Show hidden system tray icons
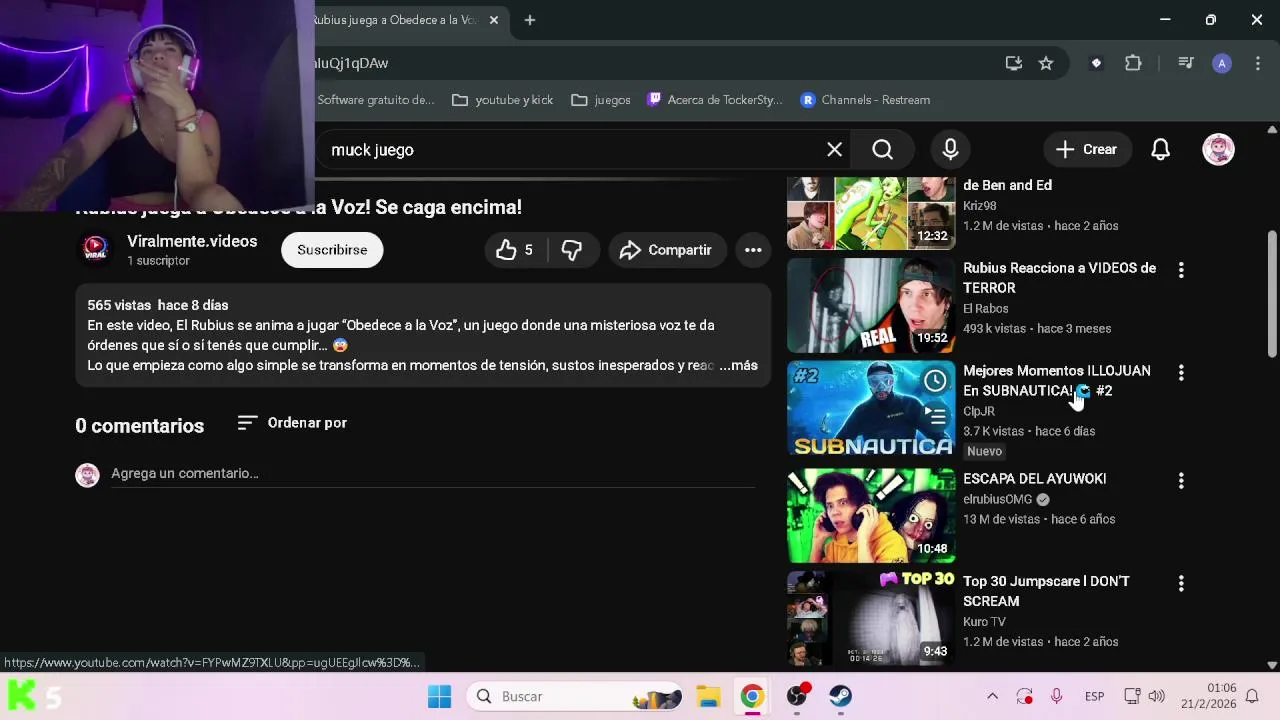The width and height of the screenshot is (1280, 720). click(992, 696)
